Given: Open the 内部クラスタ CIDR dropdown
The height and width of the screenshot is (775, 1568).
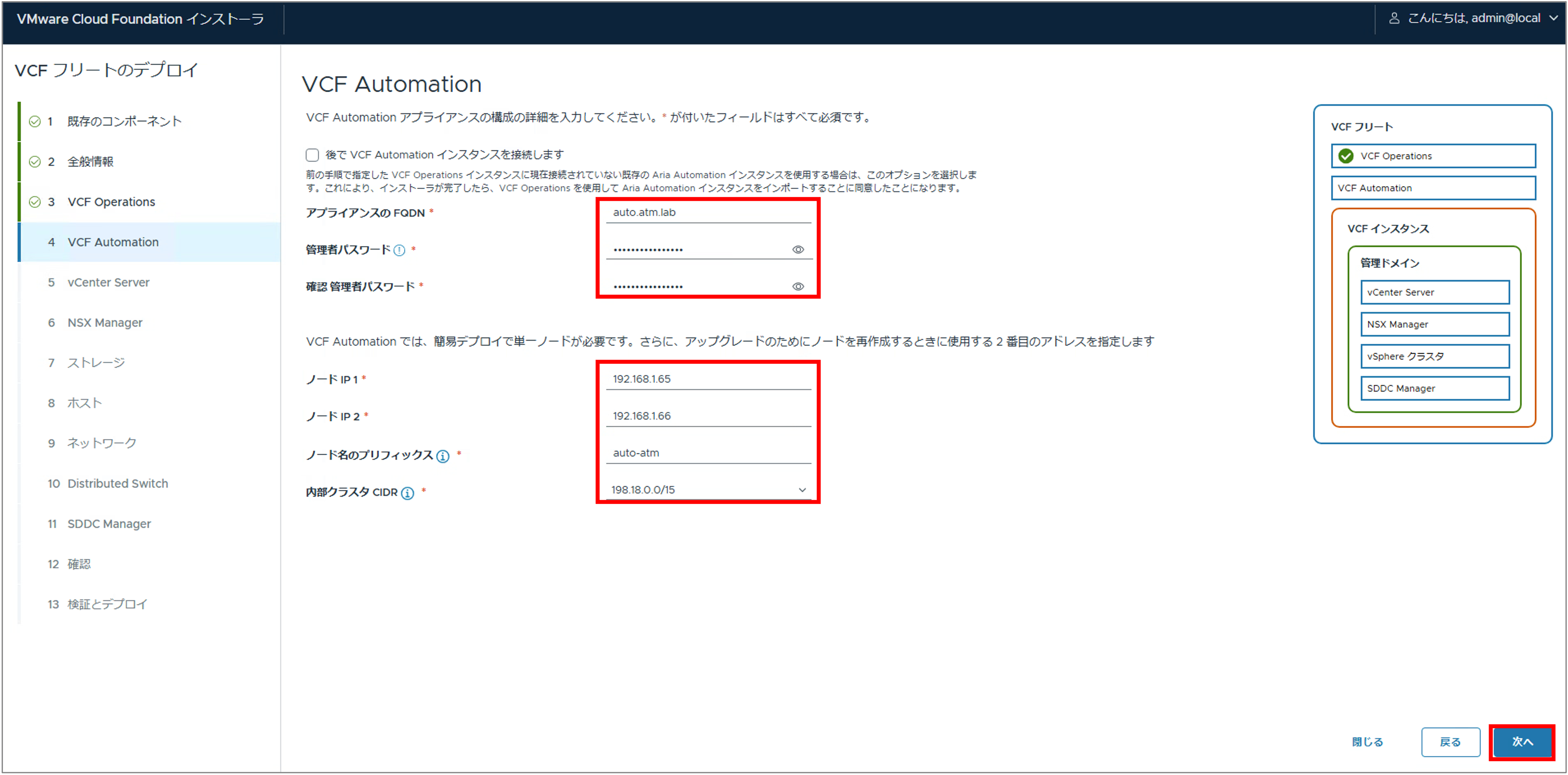Looking at the screenshot, I should tap(709, 490).
